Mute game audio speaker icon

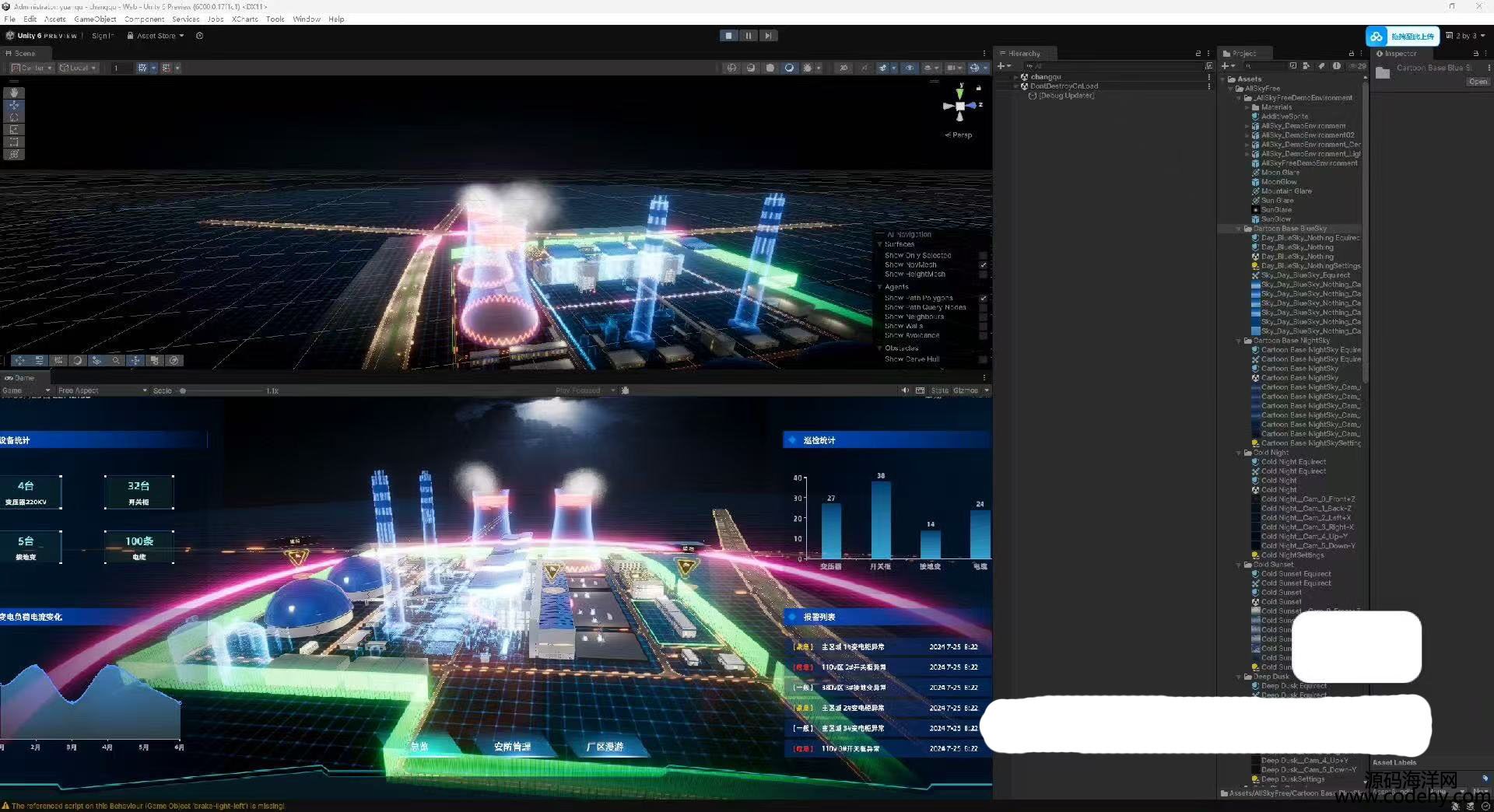pos(905,390)
